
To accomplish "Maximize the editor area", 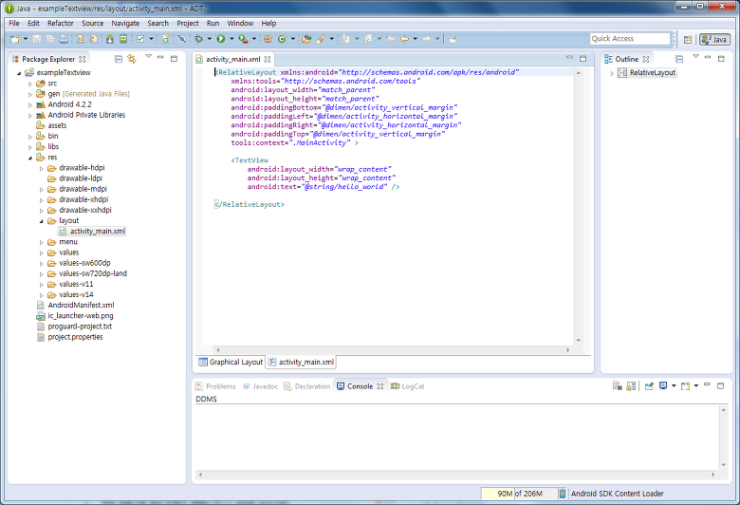I will pyautogui.click(x=583, y=59).
